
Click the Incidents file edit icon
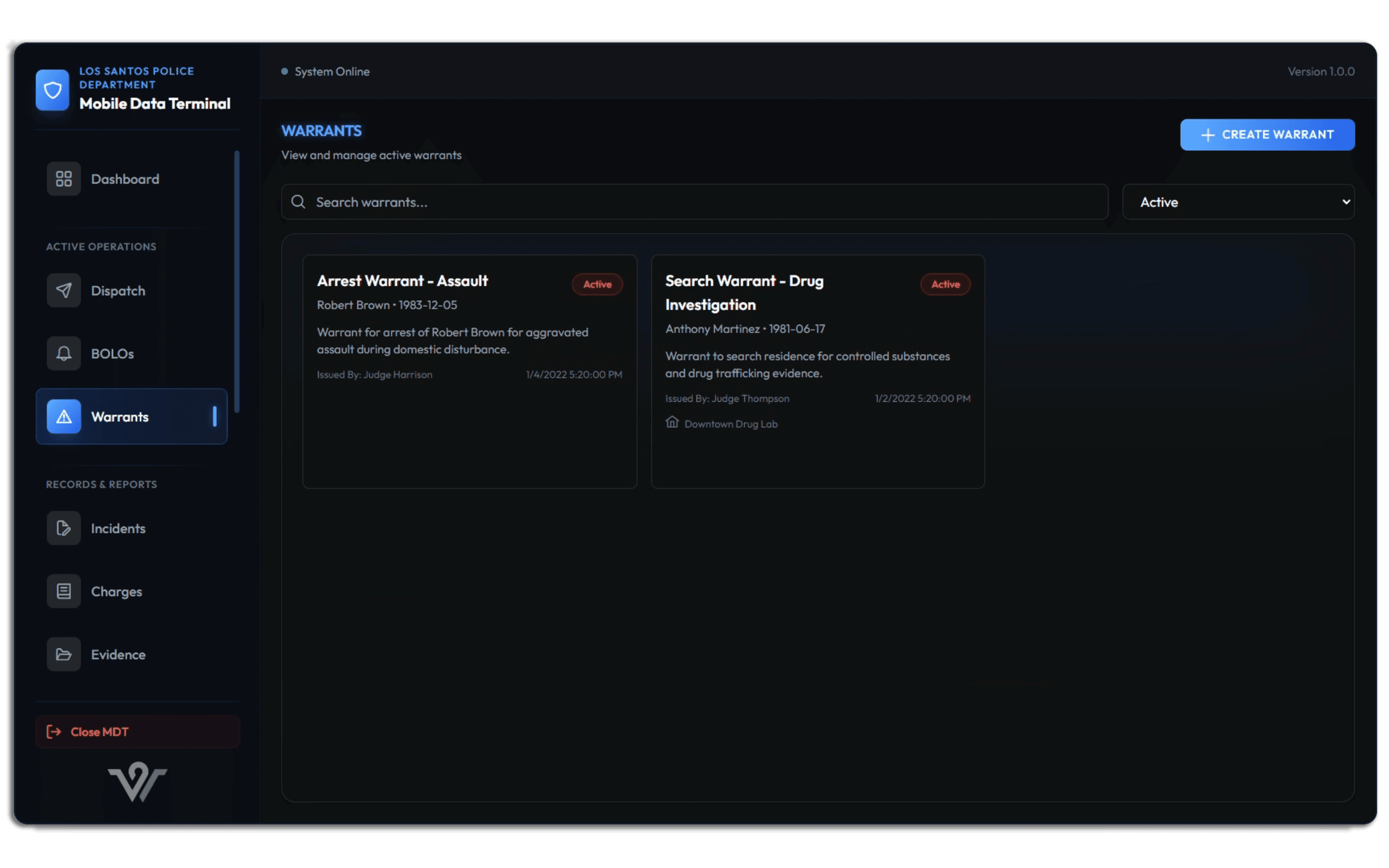64,528
